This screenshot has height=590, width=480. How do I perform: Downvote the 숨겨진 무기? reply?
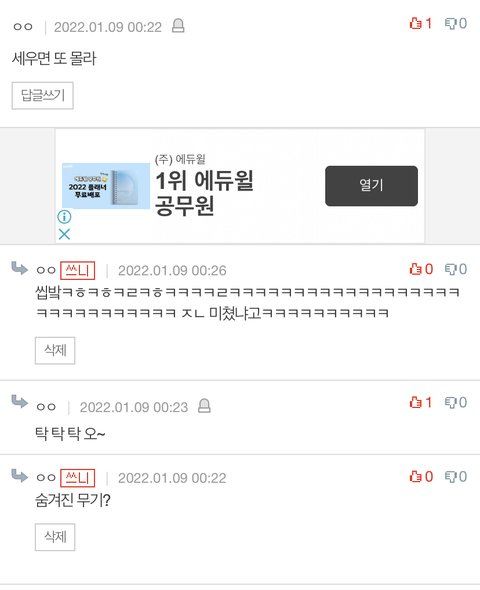click(x=456, y=477)
